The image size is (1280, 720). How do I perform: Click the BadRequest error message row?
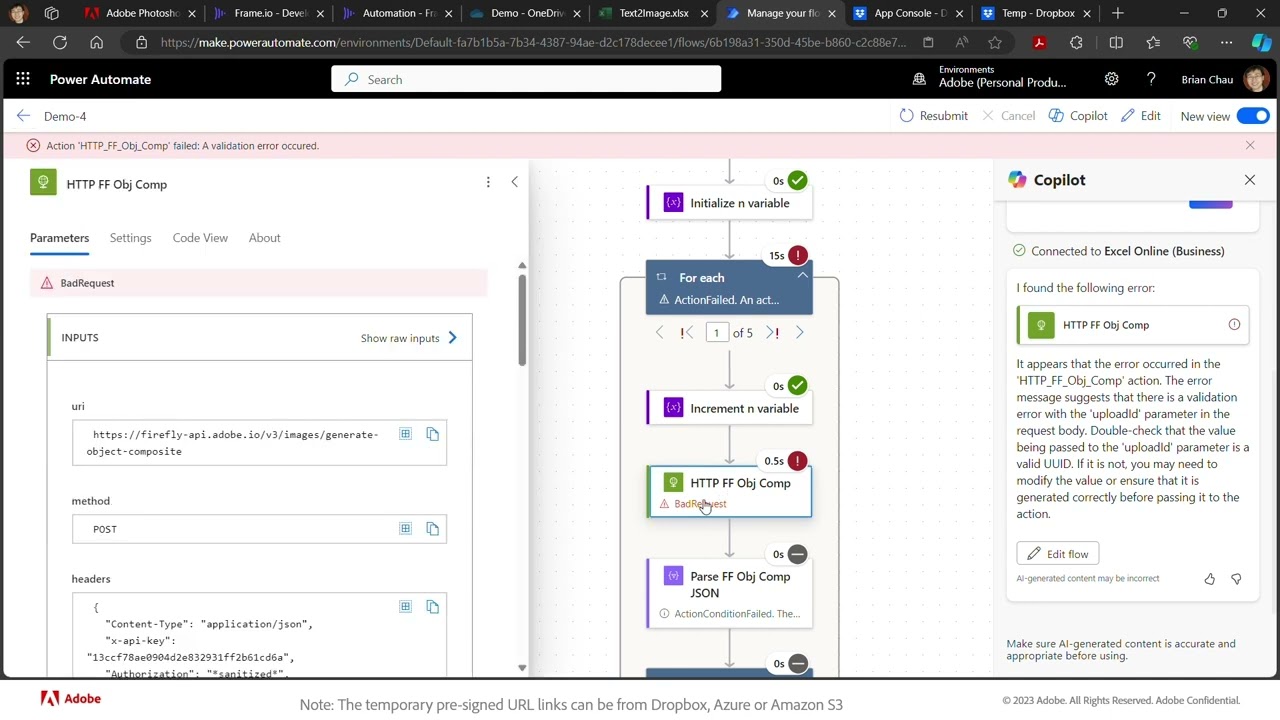[259, 283]
